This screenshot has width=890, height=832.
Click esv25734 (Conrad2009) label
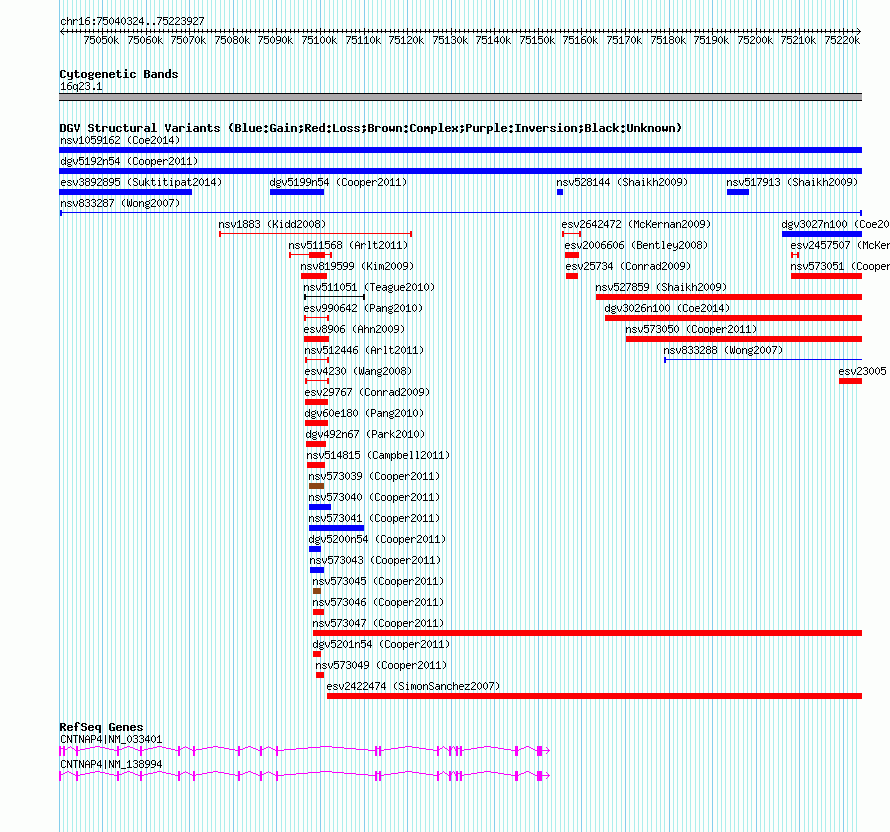pyautogui.click(x=628, y=266)
